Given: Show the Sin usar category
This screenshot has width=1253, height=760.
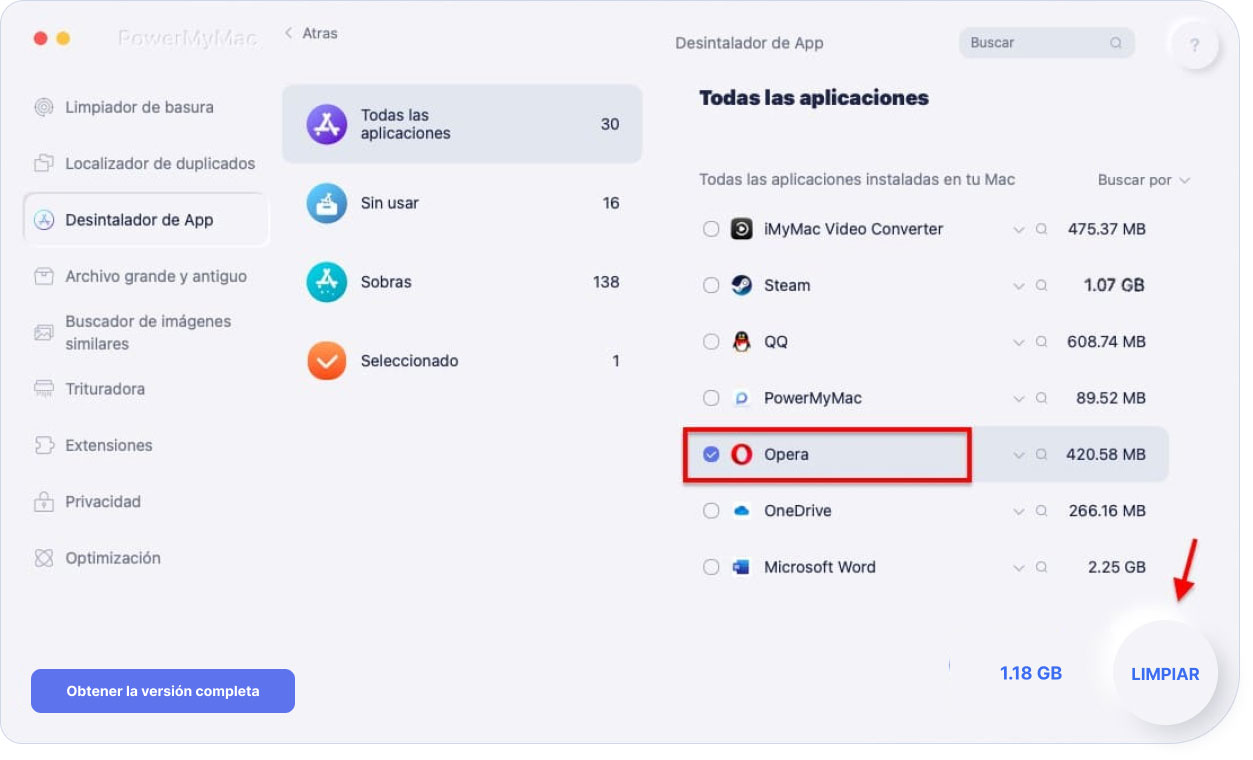Looking at the screenshot, I should coord(462,203).
